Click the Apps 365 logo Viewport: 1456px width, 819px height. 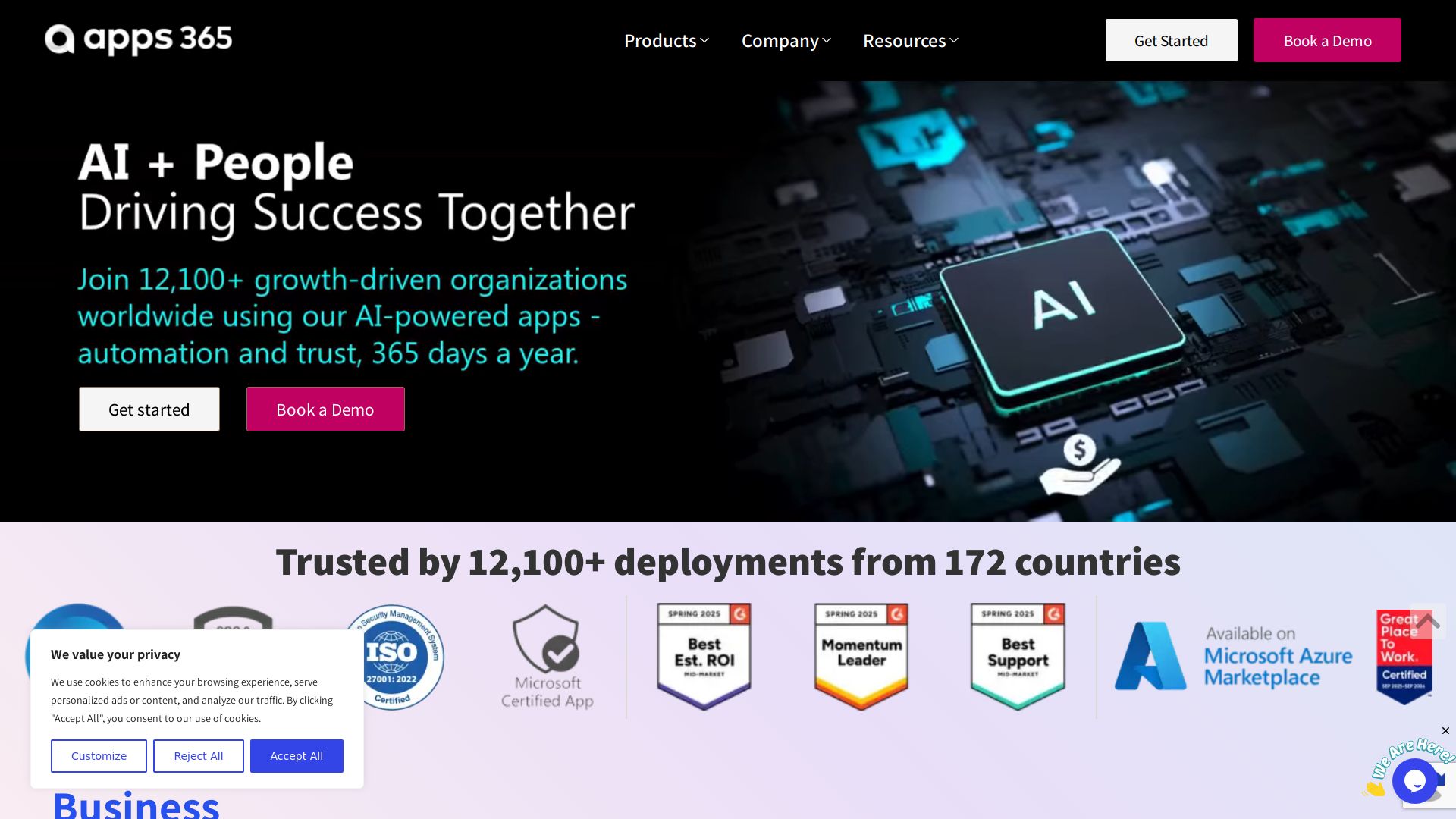(x=138, y=39)
